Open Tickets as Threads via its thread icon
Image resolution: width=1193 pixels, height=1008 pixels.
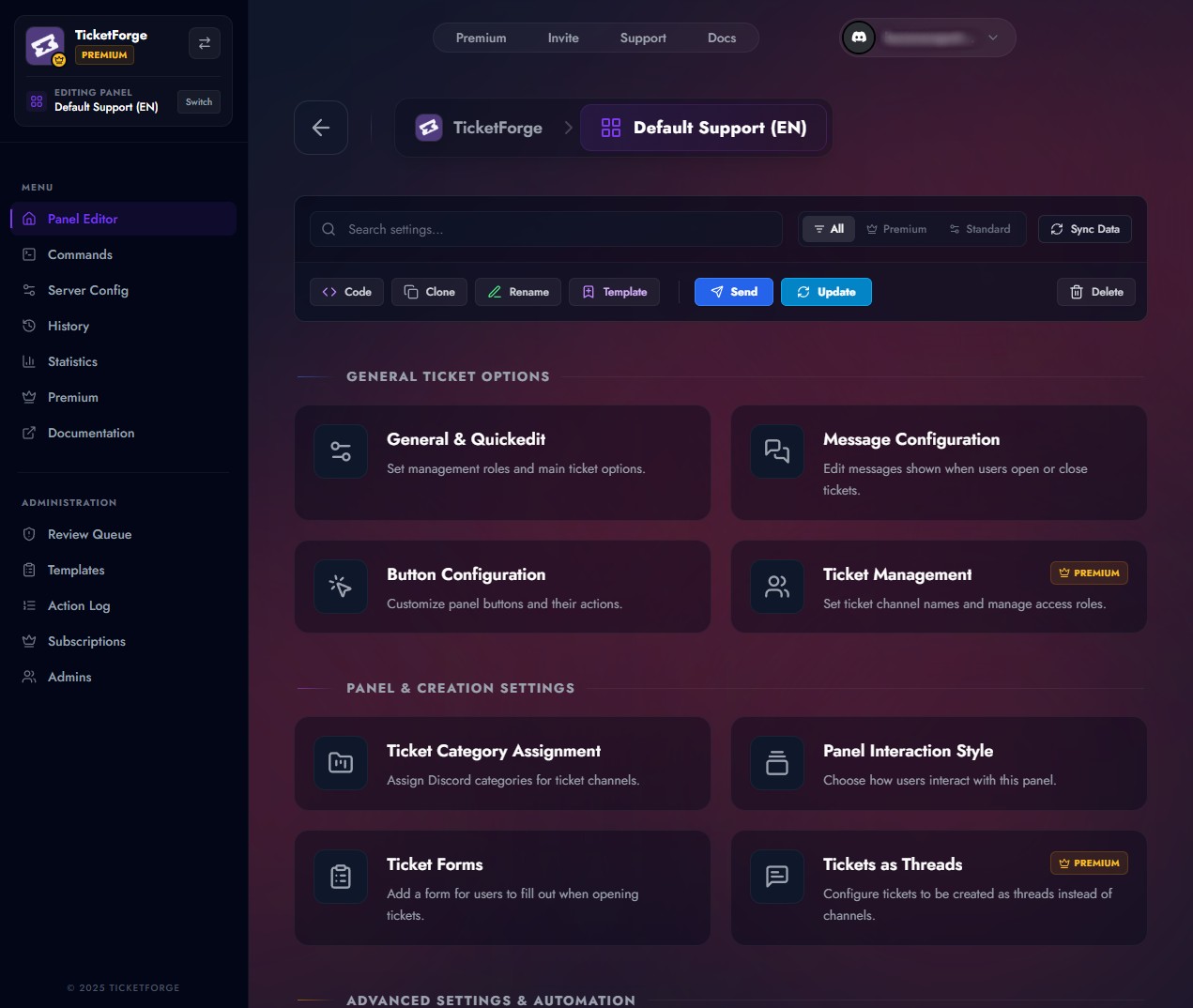coord(776,877)
